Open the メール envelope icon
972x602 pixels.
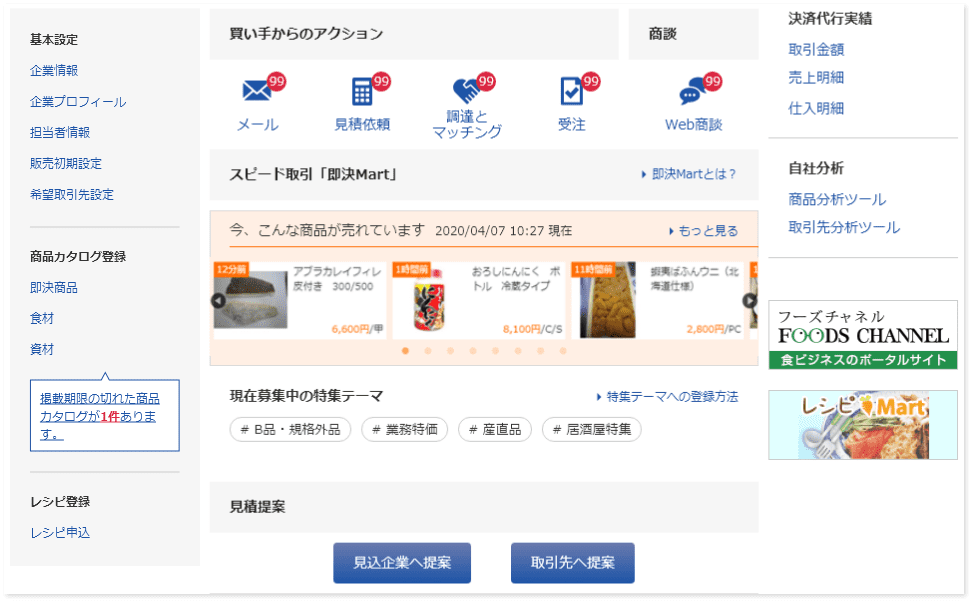[257, 92]
